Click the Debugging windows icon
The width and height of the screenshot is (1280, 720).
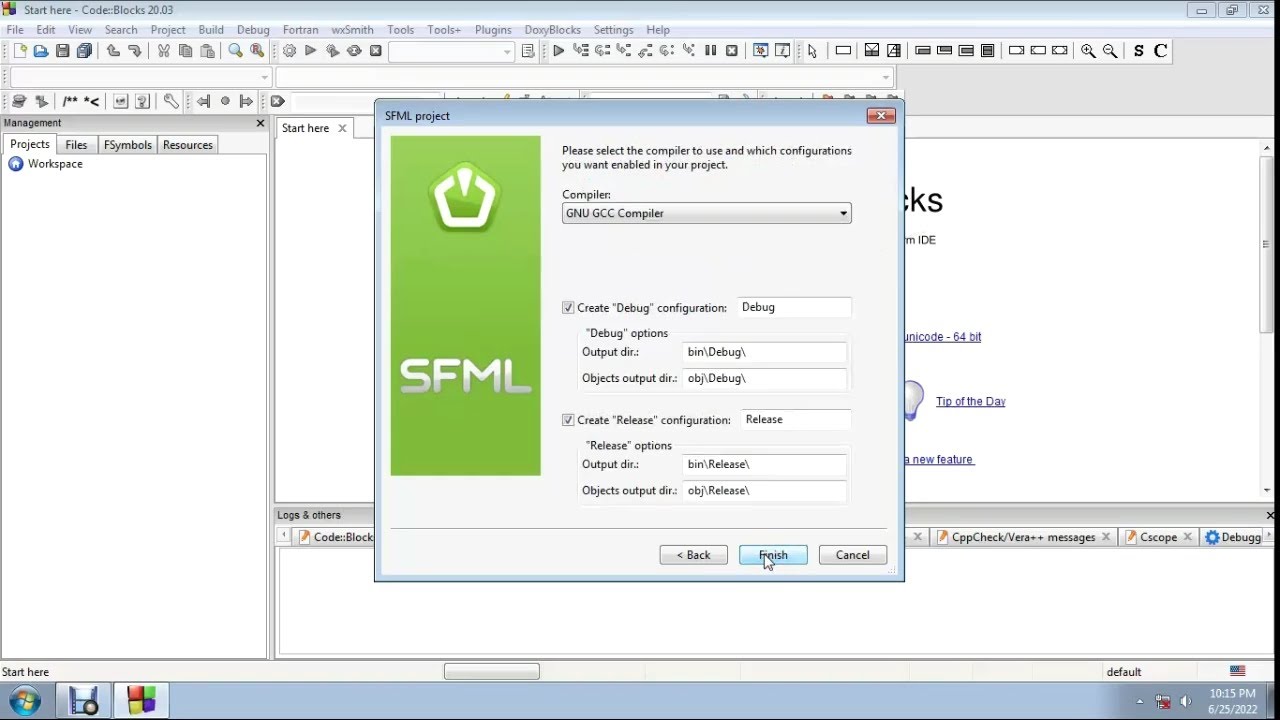761,51
